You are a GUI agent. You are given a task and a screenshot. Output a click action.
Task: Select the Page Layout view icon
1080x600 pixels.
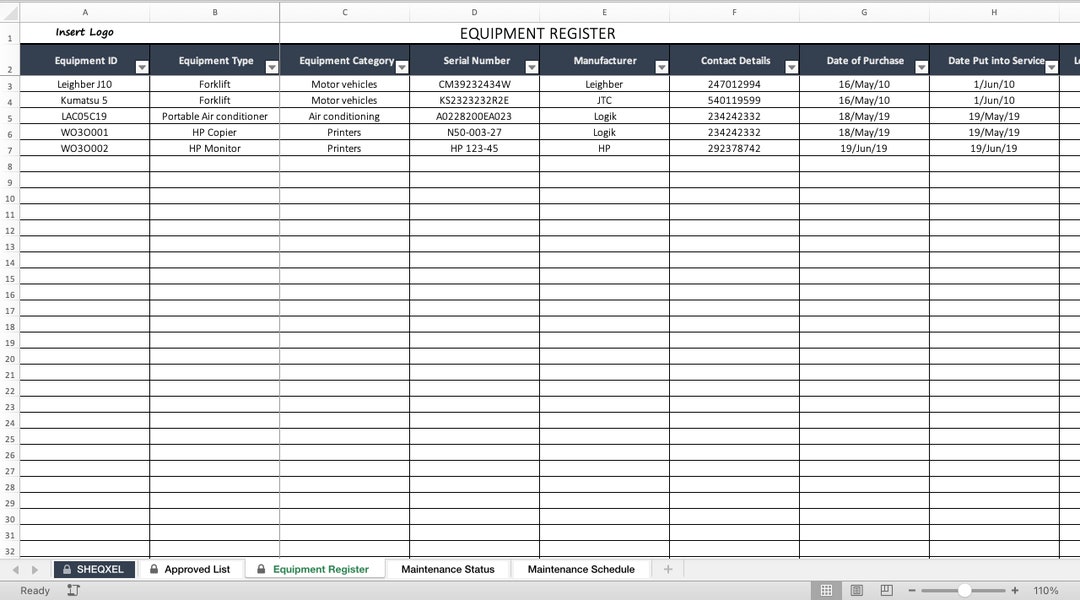click(857, 590)
